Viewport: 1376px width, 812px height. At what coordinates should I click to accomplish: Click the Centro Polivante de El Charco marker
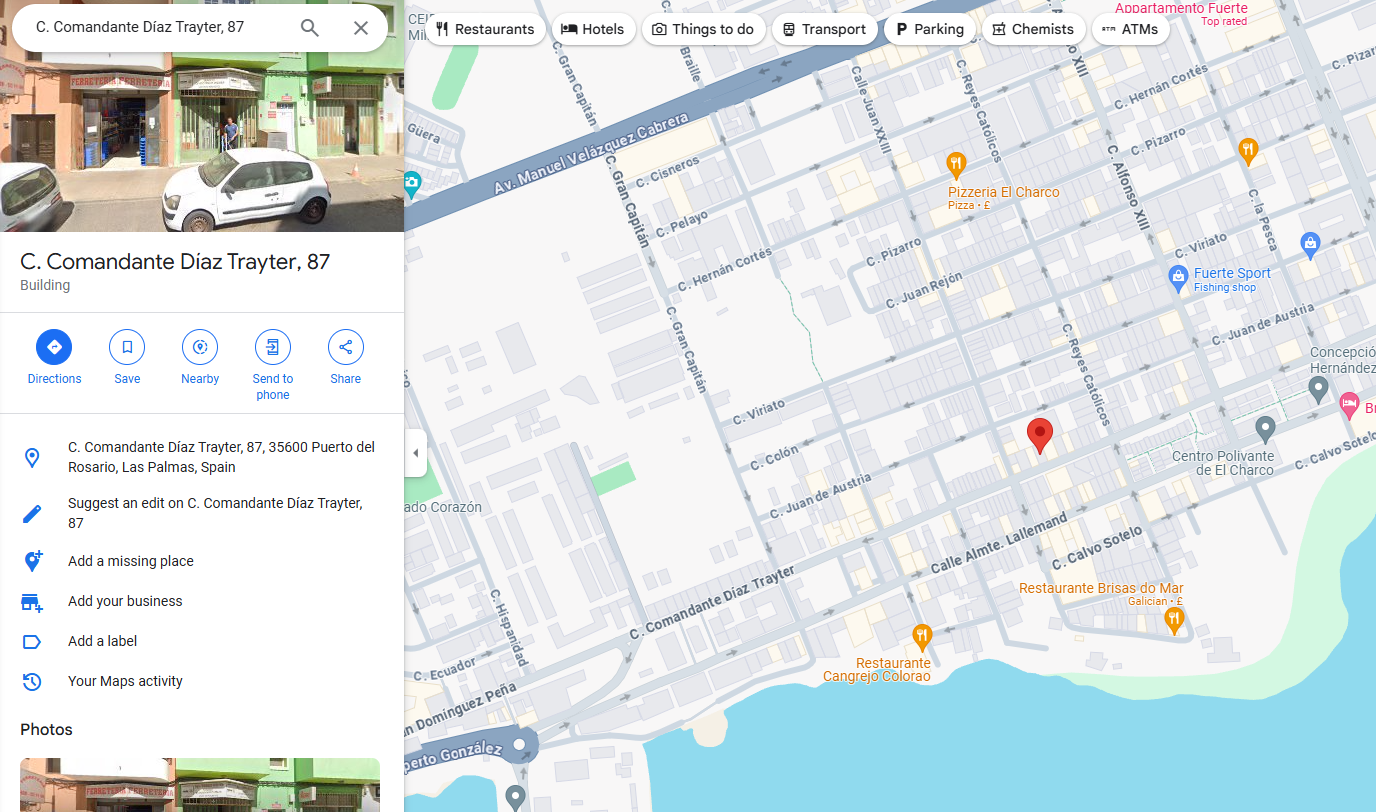[1265, 430]
